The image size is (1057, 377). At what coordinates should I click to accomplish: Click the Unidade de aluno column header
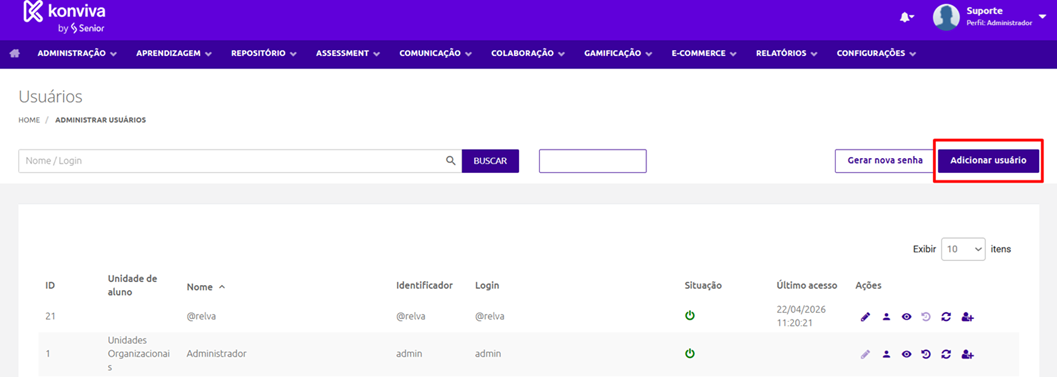coord(131,285)
